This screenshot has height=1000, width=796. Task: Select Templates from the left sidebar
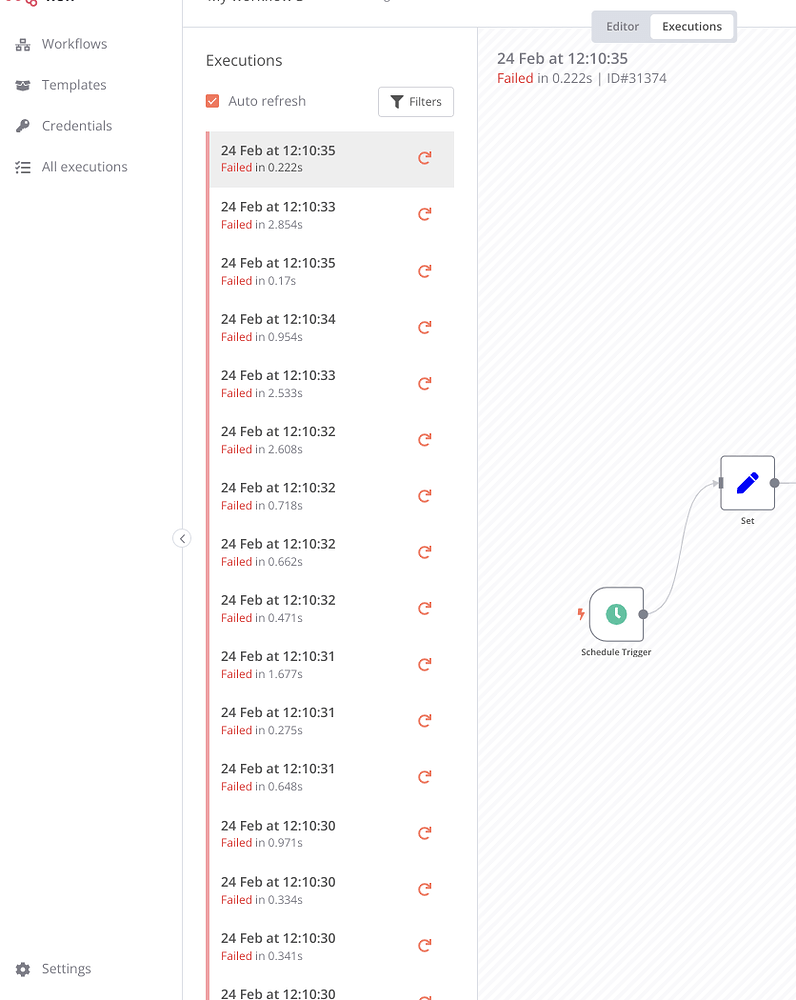tap(73, 85)
